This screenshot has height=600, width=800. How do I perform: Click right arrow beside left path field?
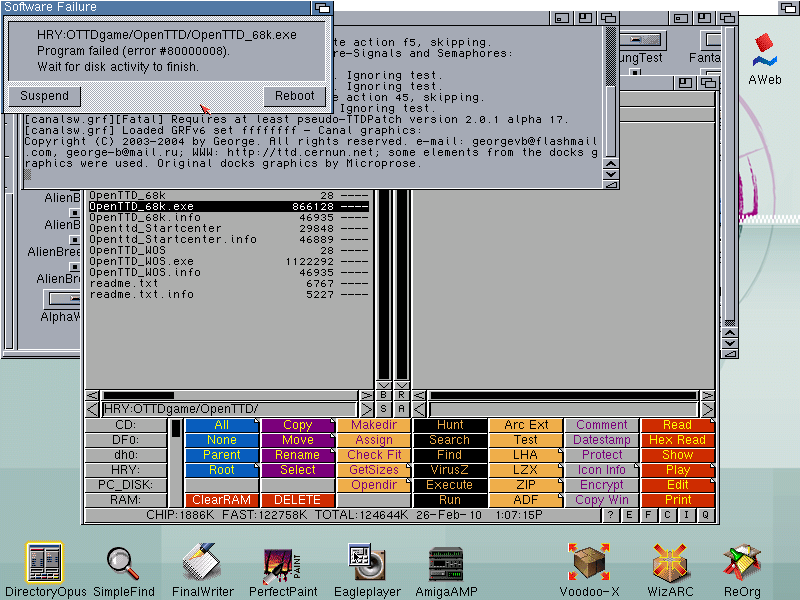(x=366, y=409)
